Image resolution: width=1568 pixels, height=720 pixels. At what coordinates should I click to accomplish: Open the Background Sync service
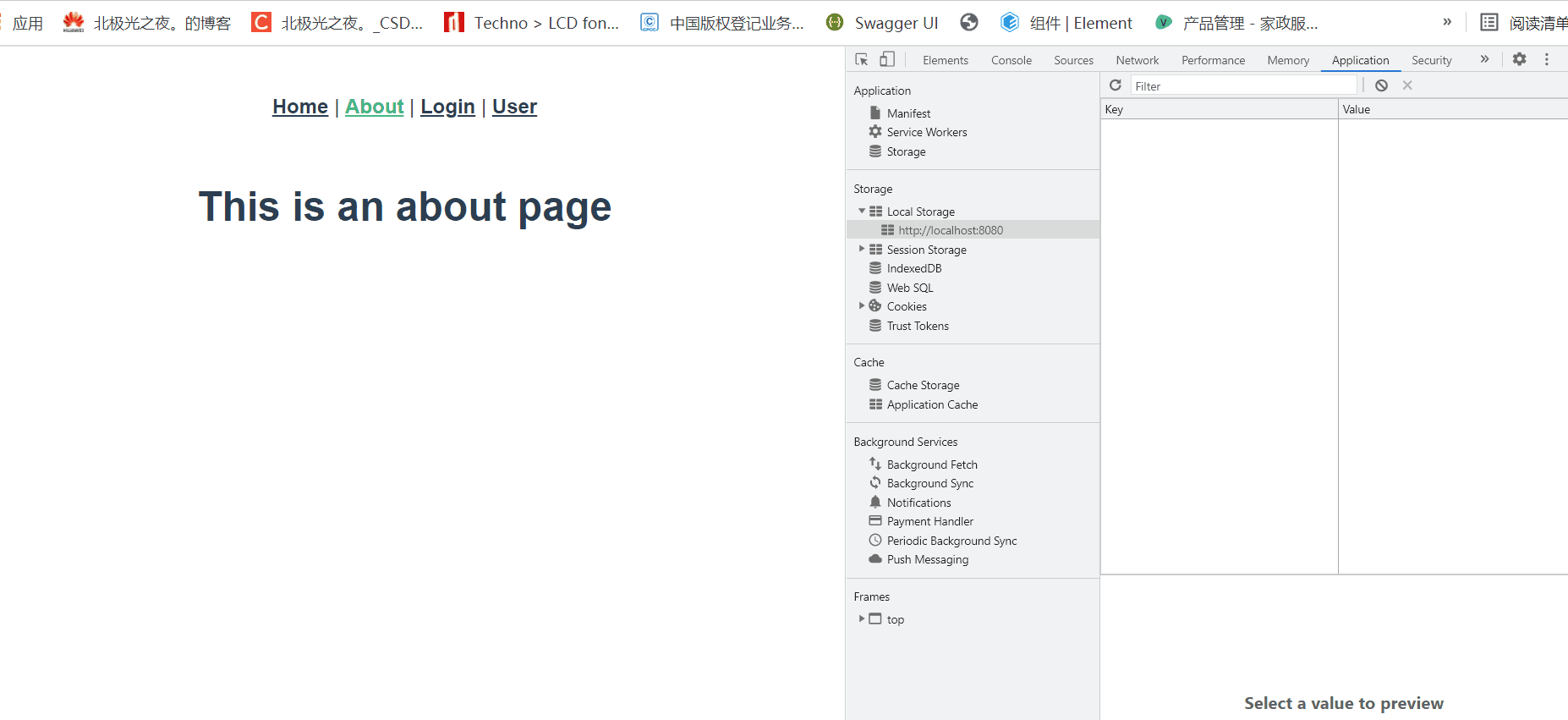click(x=929, y=483)
